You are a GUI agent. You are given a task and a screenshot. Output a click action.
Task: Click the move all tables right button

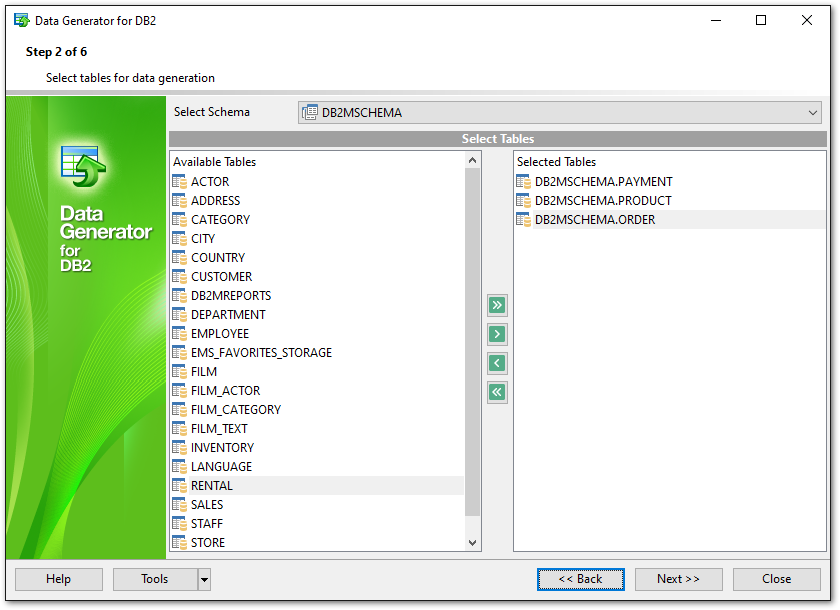(x=497, y=305)
